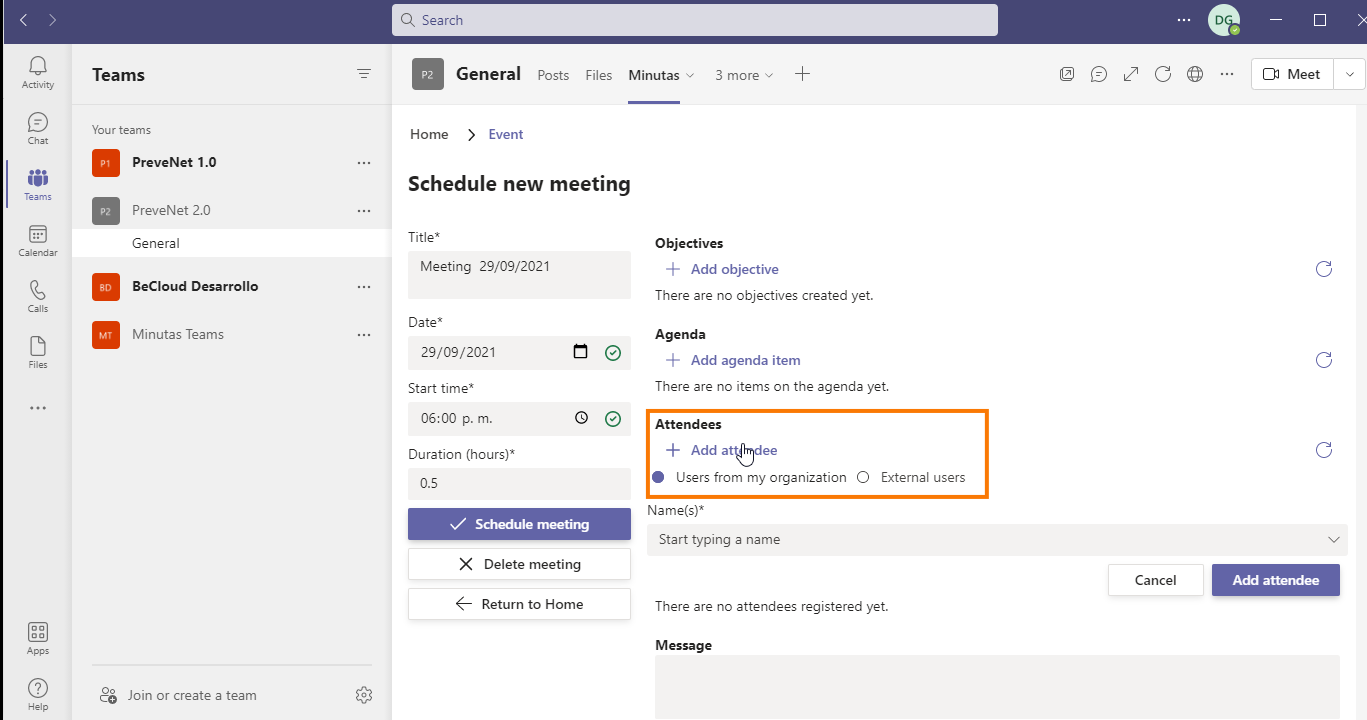Click the Teams list filter icon

coord(364,74)
